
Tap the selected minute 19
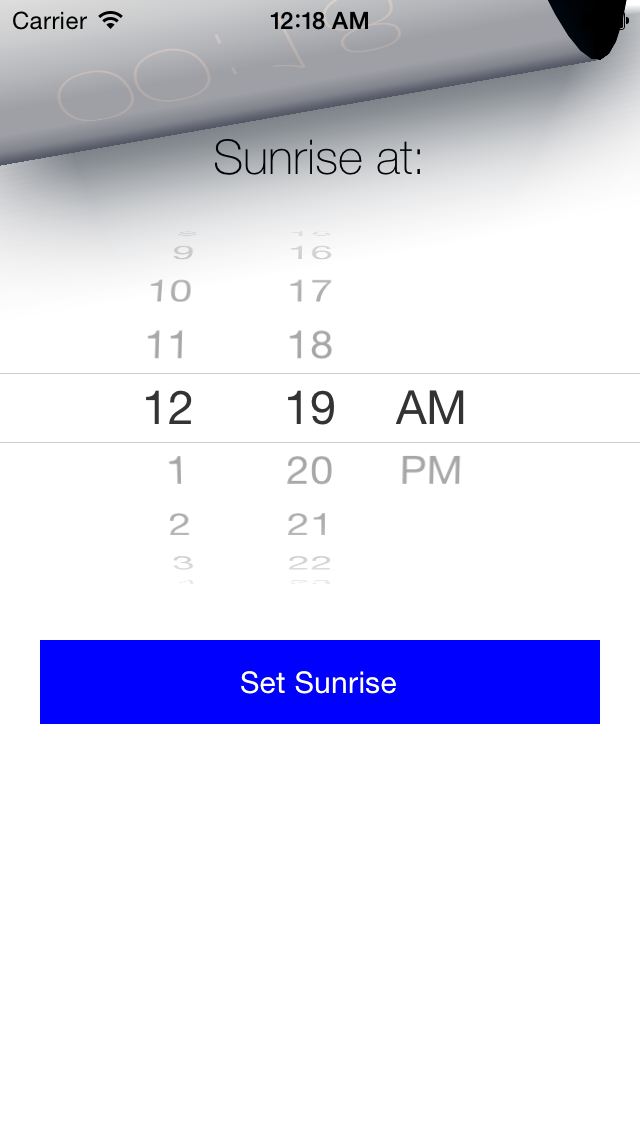[x=310, y=408]
